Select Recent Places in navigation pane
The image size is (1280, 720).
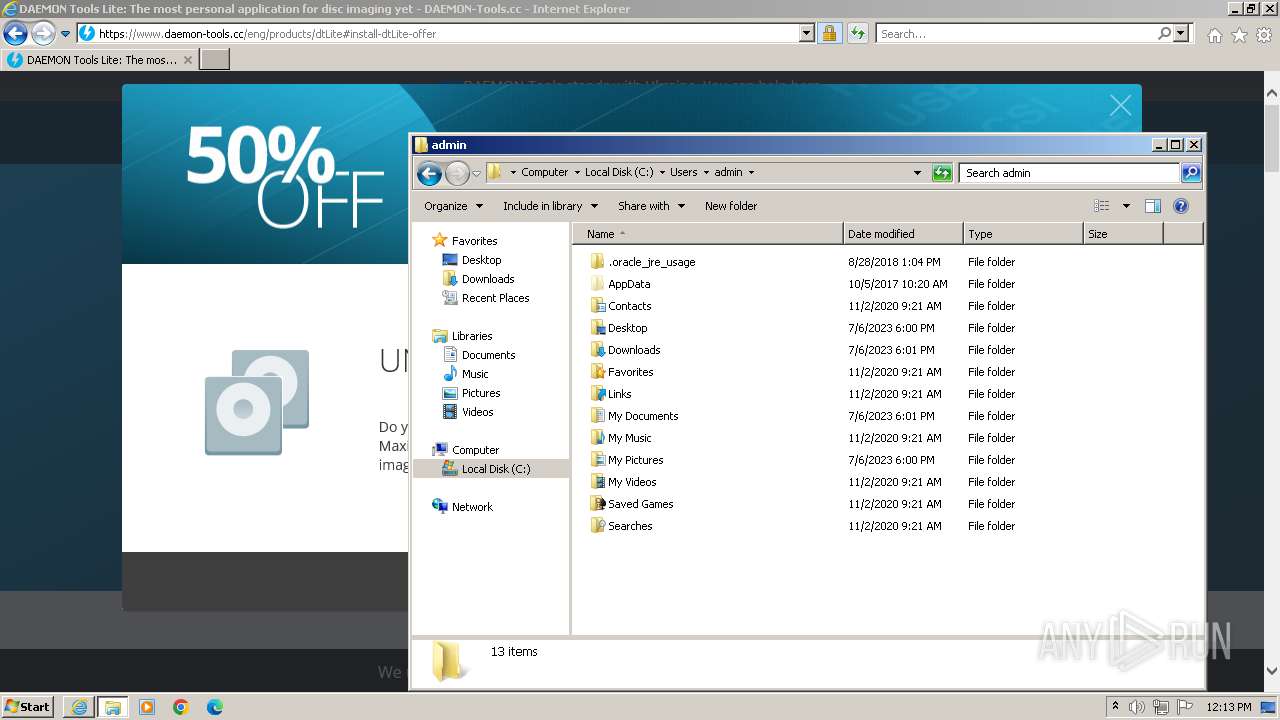[x=495, y=298]
